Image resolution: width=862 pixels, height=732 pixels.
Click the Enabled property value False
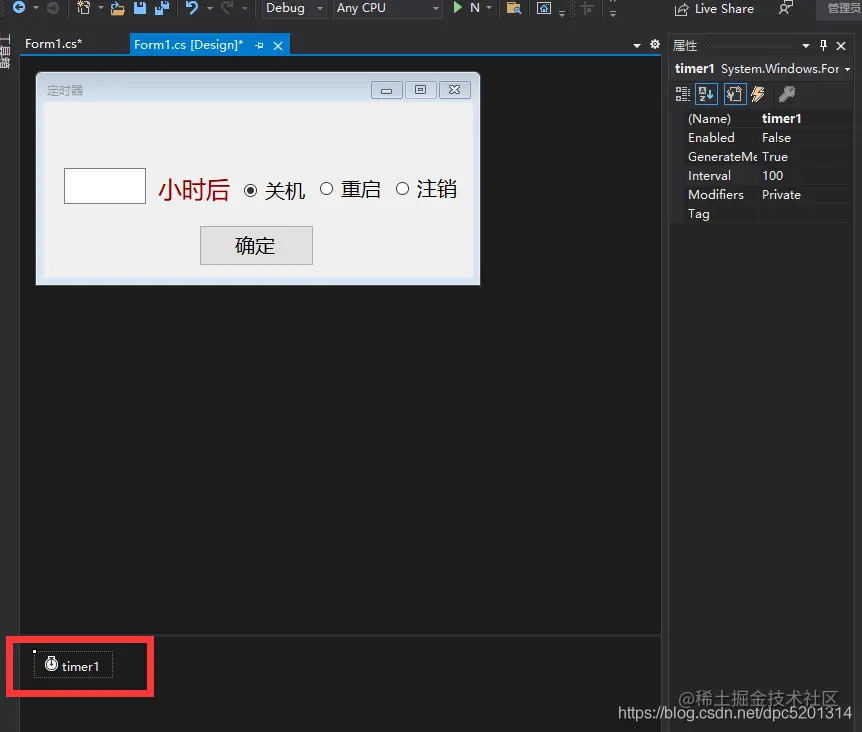(776, 138)
